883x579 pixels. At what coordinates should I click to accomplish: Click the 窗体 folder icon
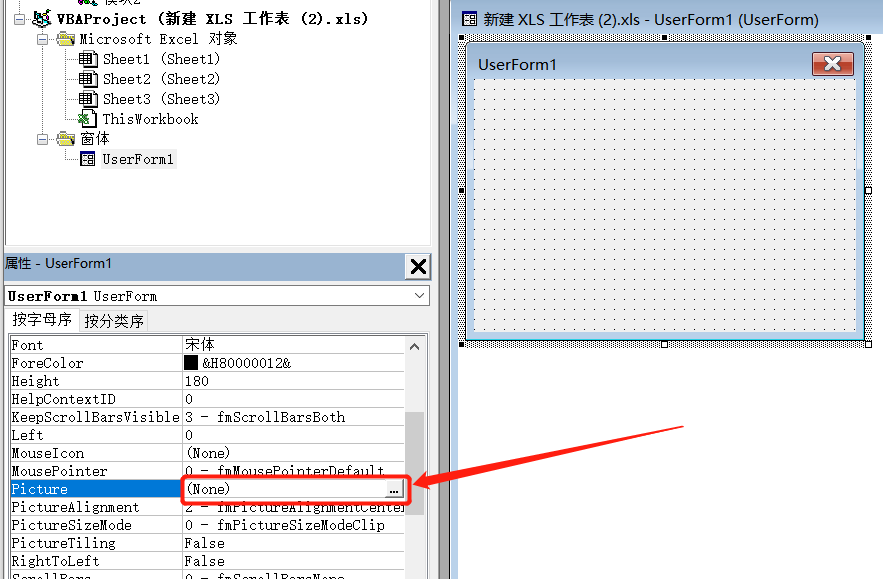coord(66,139)
